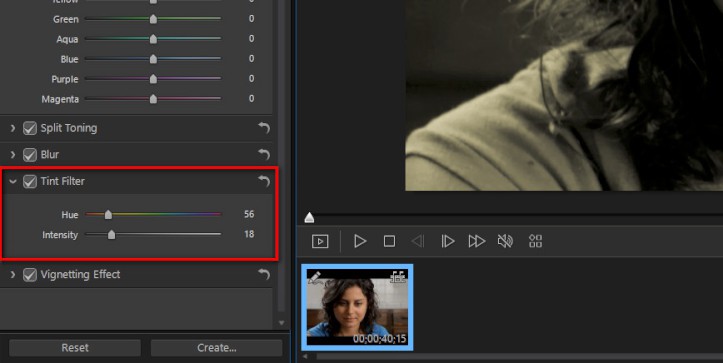Collapse the Tint Filter section
The width and height of the screenshot is (723, 363).
tap(13, 181)
